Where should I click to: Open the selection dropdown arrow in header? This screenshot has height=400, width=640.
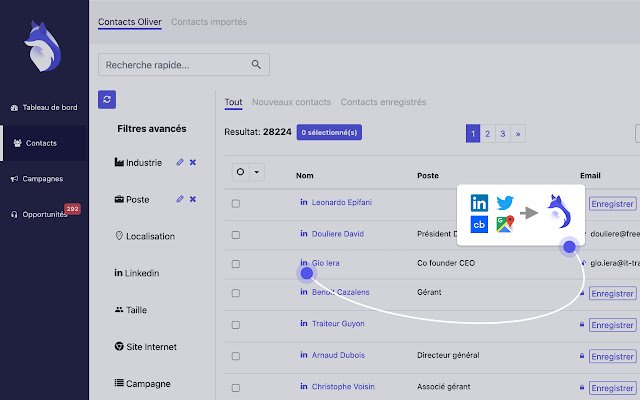[257, 172]
